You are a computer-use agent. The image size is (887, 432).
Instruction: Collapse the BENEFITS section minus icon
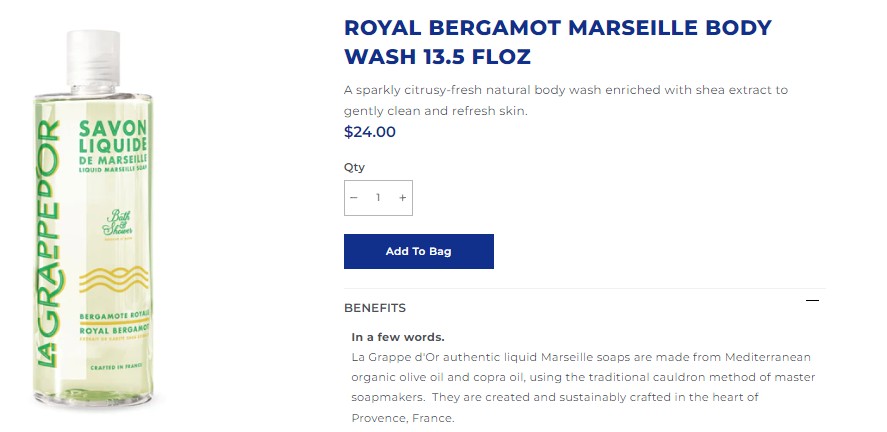pos(812,300)
